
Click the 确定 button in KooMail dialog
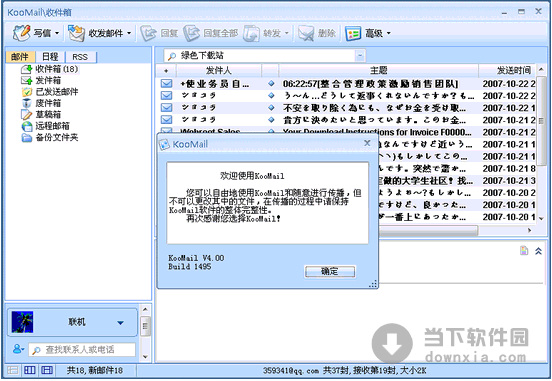[x=330, y=271]
